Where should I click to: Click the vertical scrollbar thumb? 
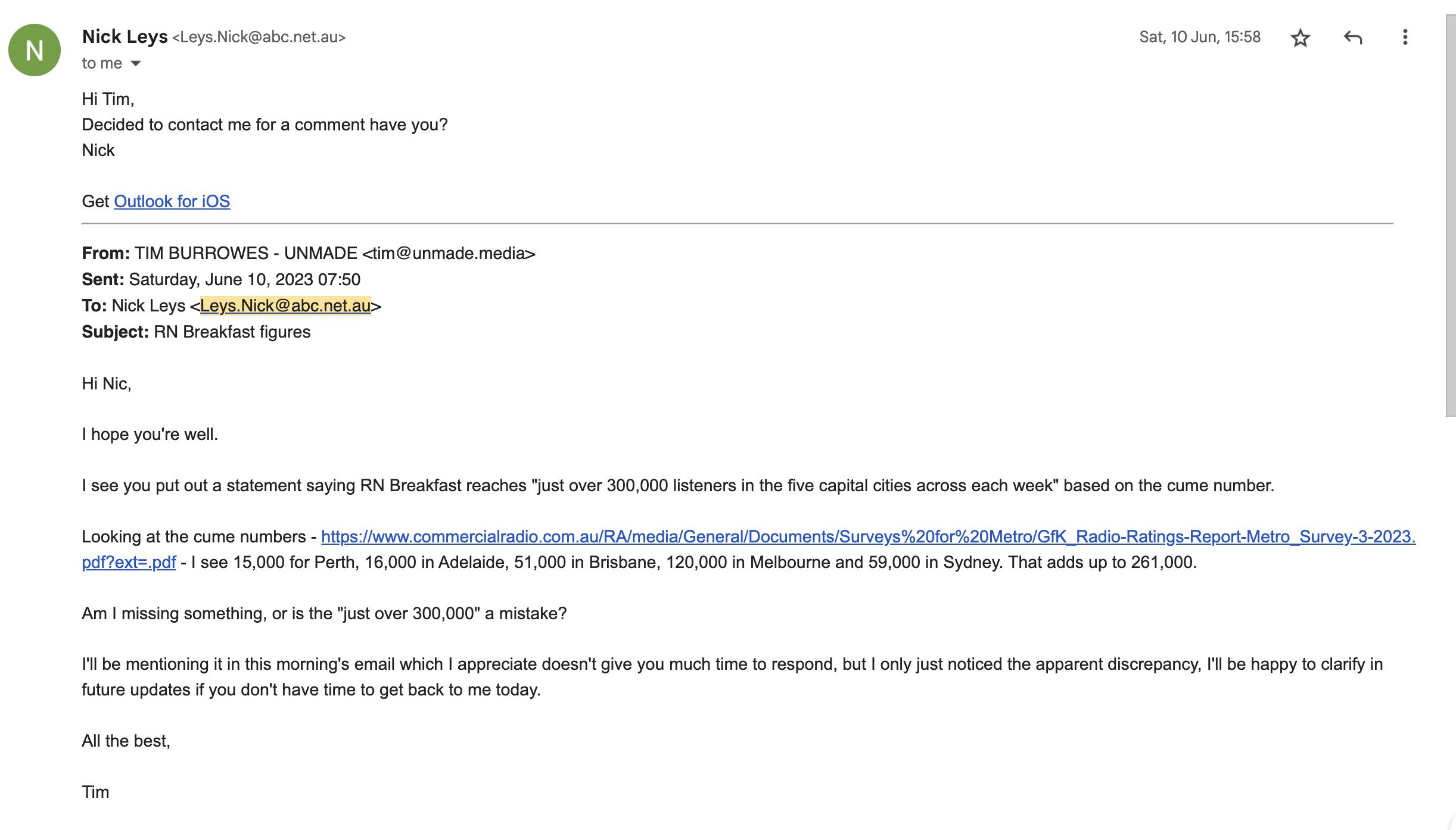1450,214
